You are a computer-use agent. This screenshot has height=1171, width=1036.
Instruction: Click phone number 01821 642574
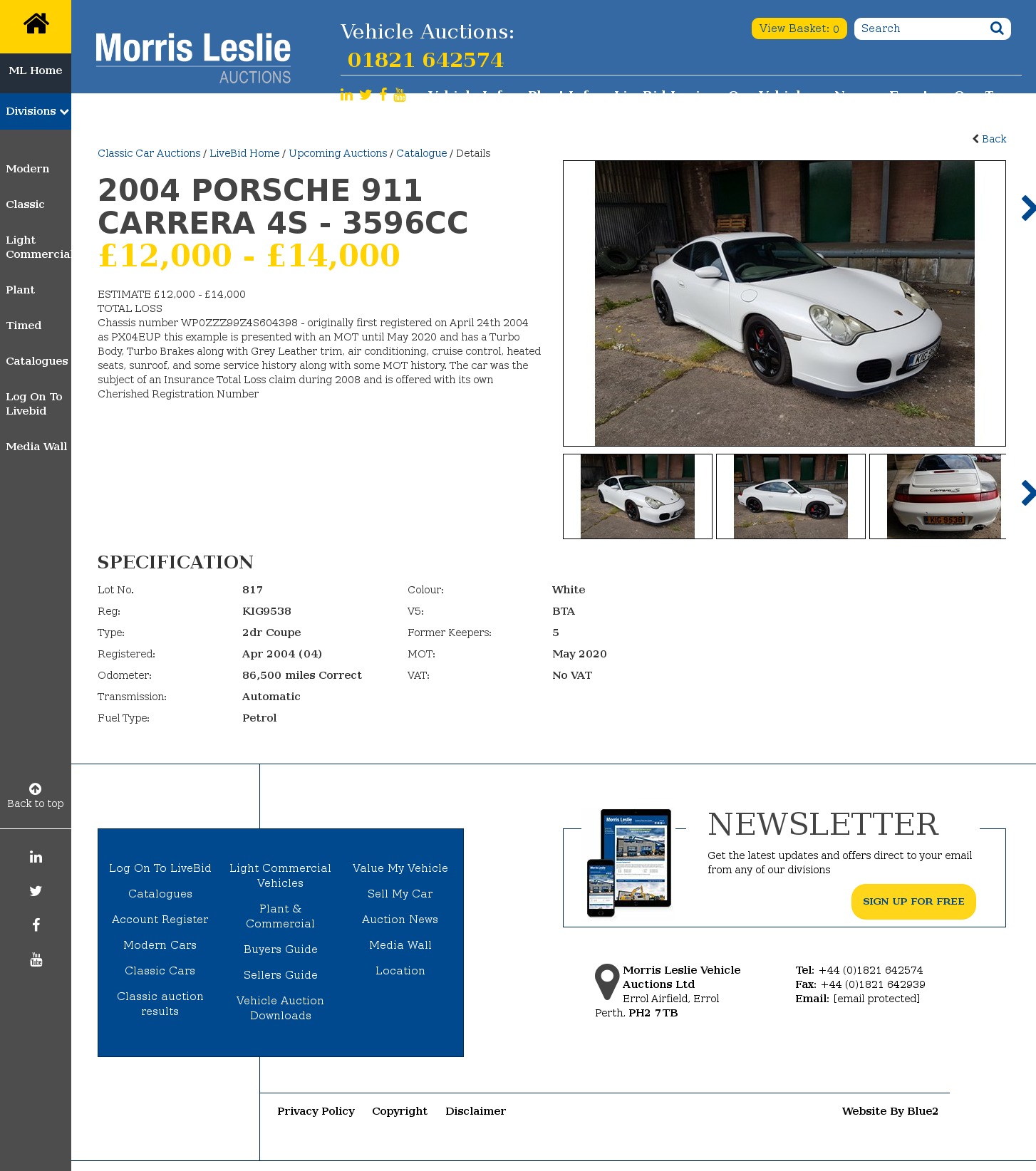pyautogui.click(x=425, y=60)
